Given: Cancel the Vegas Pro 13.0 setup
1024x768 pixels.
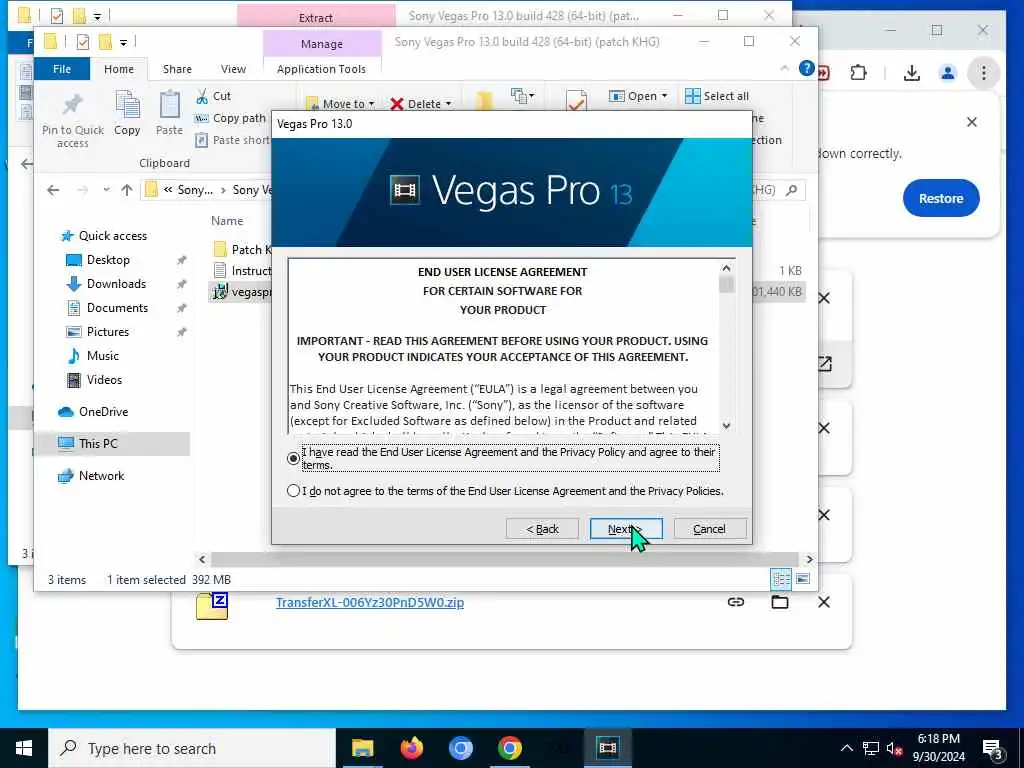Looking at the screenshot, I should (709, 529).
